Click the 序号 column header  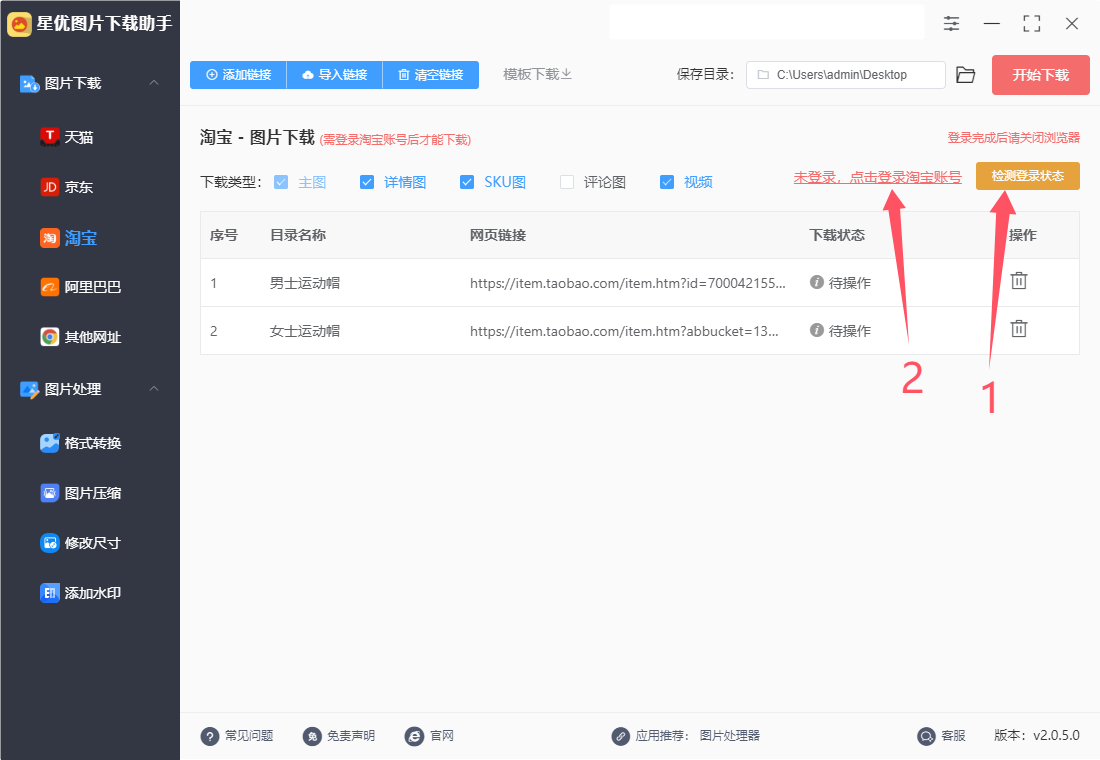click(x=224, y=235)
